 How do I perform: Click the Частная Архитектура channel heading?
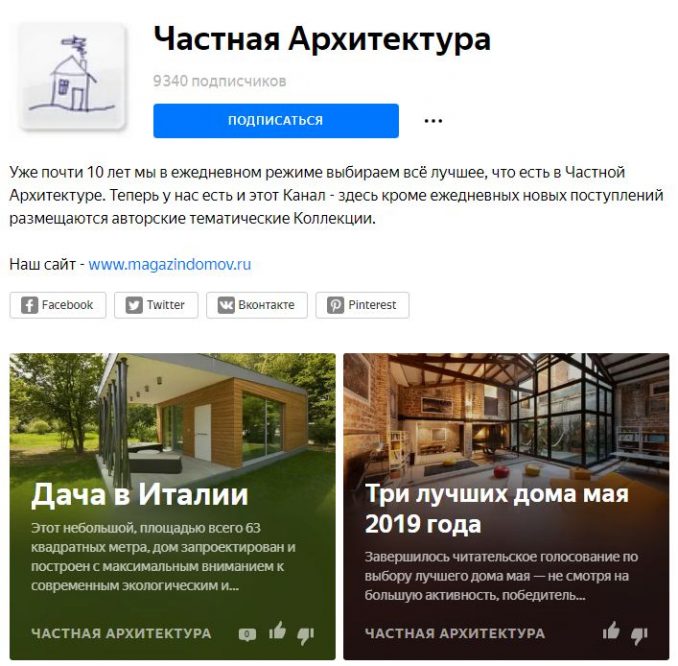[x=322, y=40]
